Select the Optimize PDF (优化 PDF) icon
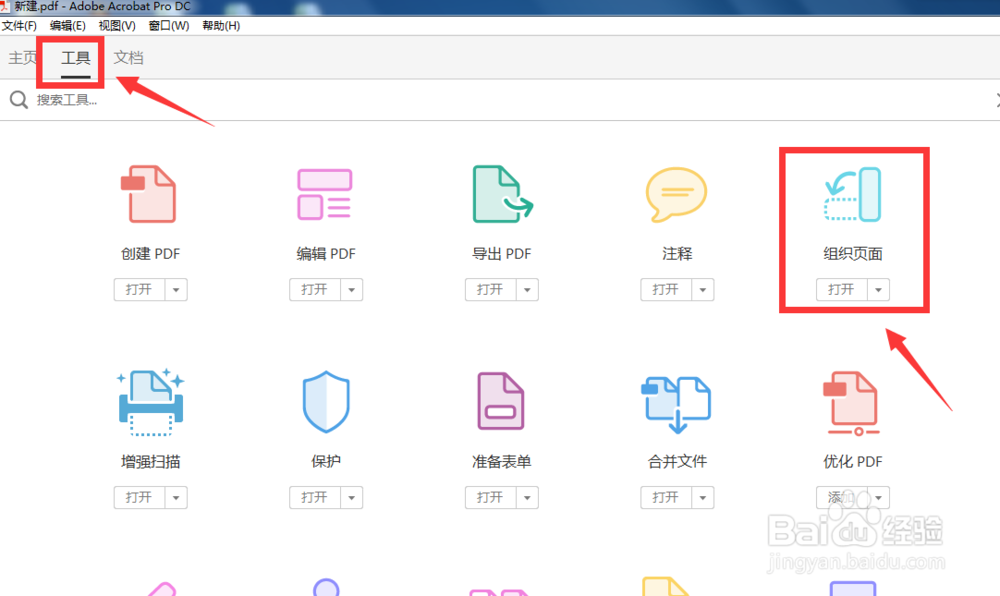The image size is (1000, 596). (851, 404)
